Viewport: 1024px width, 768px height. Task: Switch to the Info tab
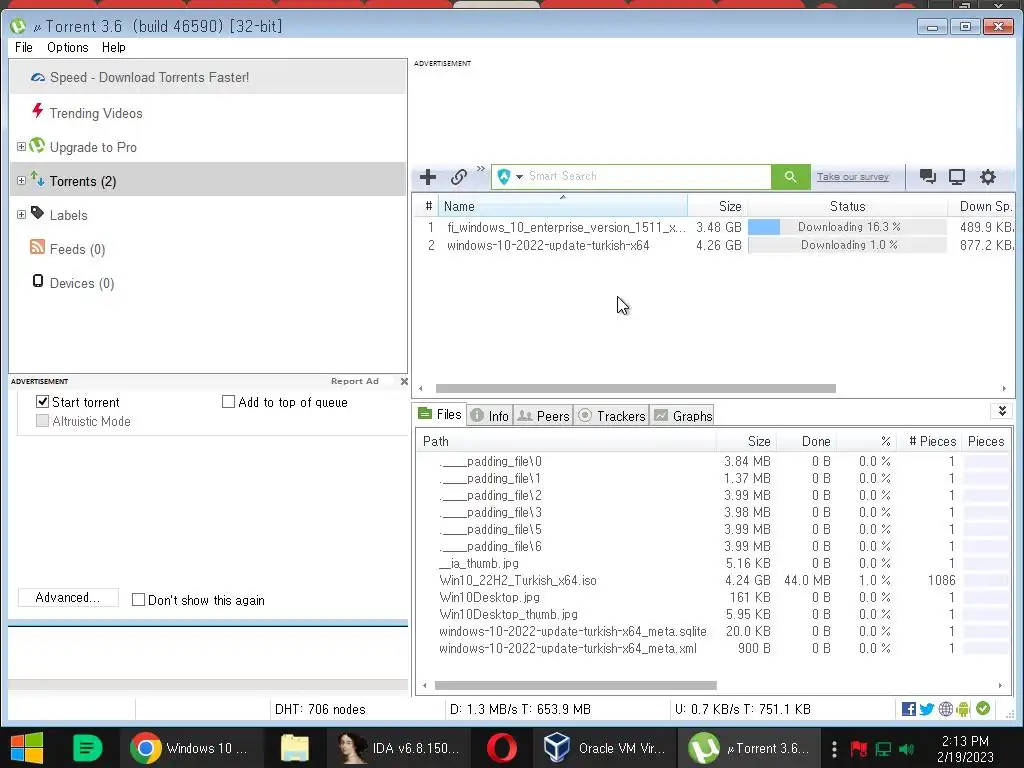click(x=490, y=416)
